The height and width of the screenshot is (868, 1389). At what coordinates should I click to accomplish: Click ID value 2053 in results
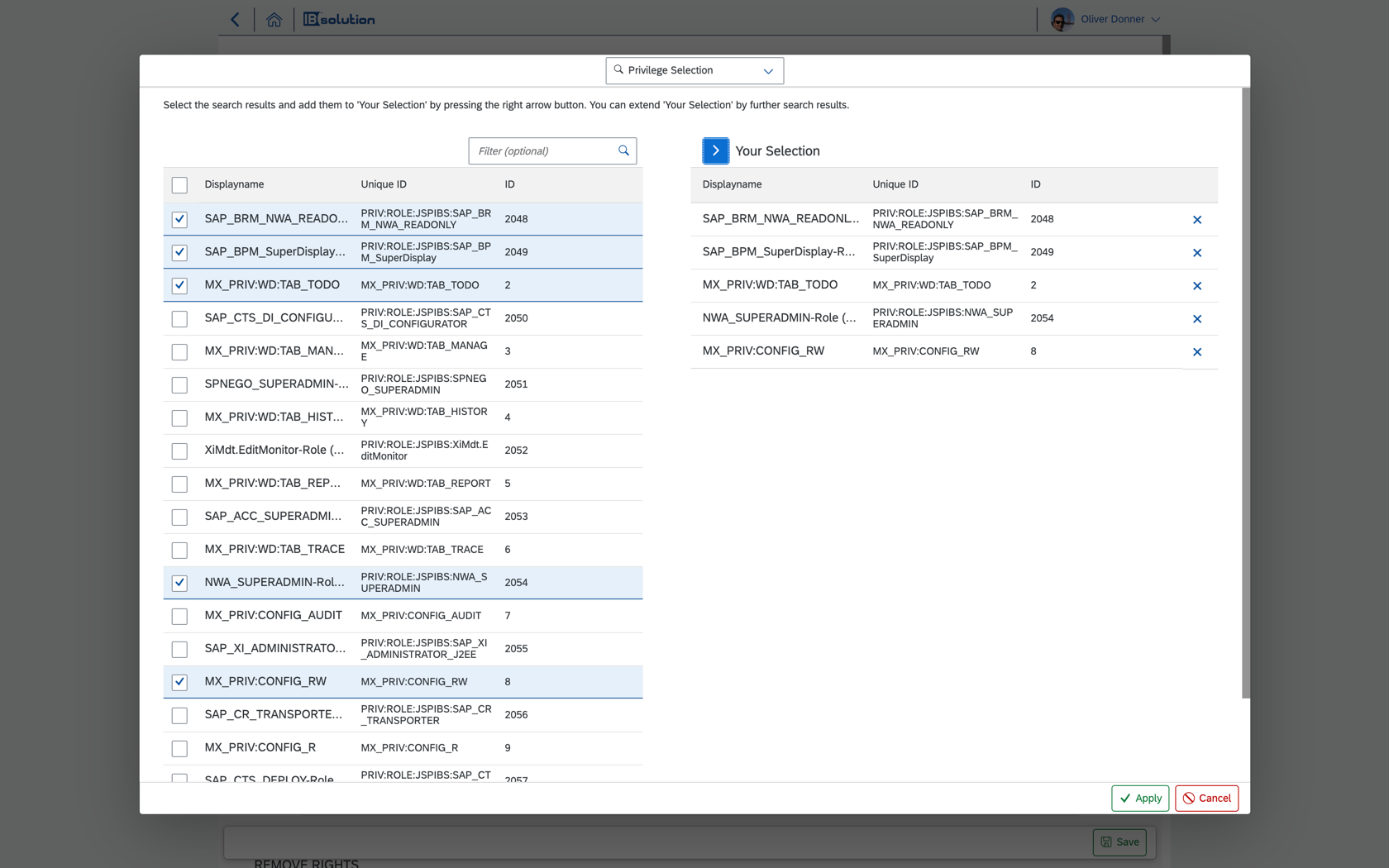516,517
